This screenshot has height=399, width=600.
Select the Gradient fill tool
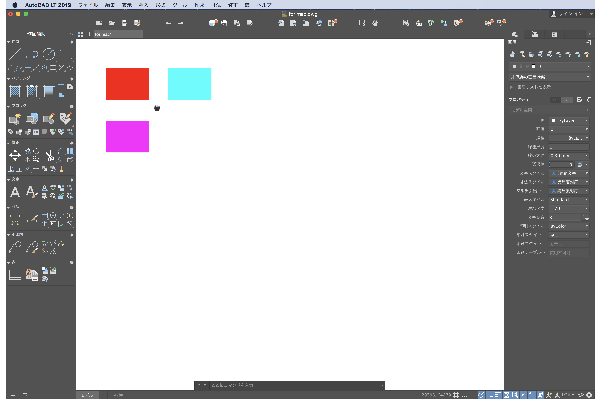click(x=49, y=91)
